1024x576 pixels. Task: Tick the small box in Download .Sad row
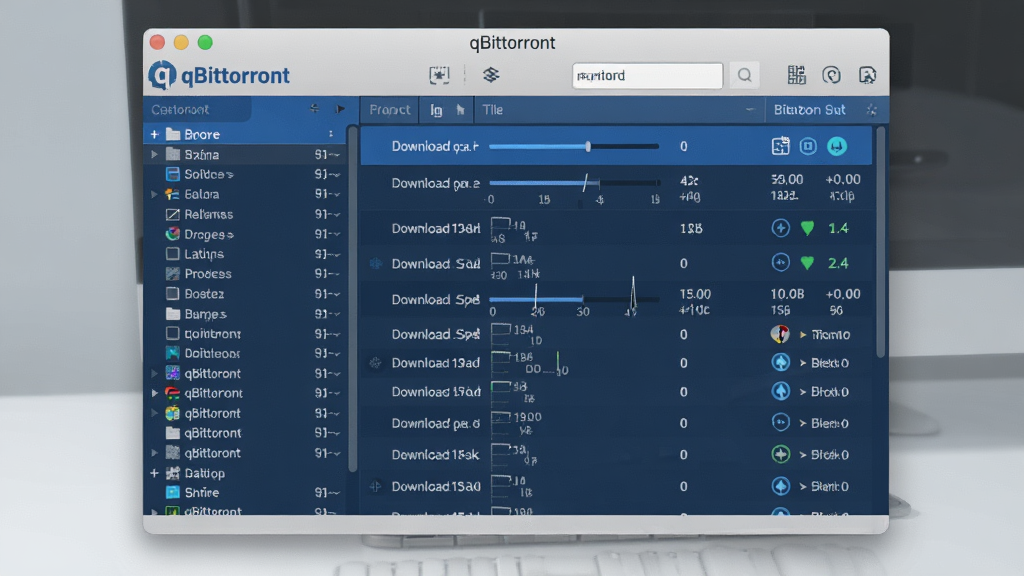500,258
